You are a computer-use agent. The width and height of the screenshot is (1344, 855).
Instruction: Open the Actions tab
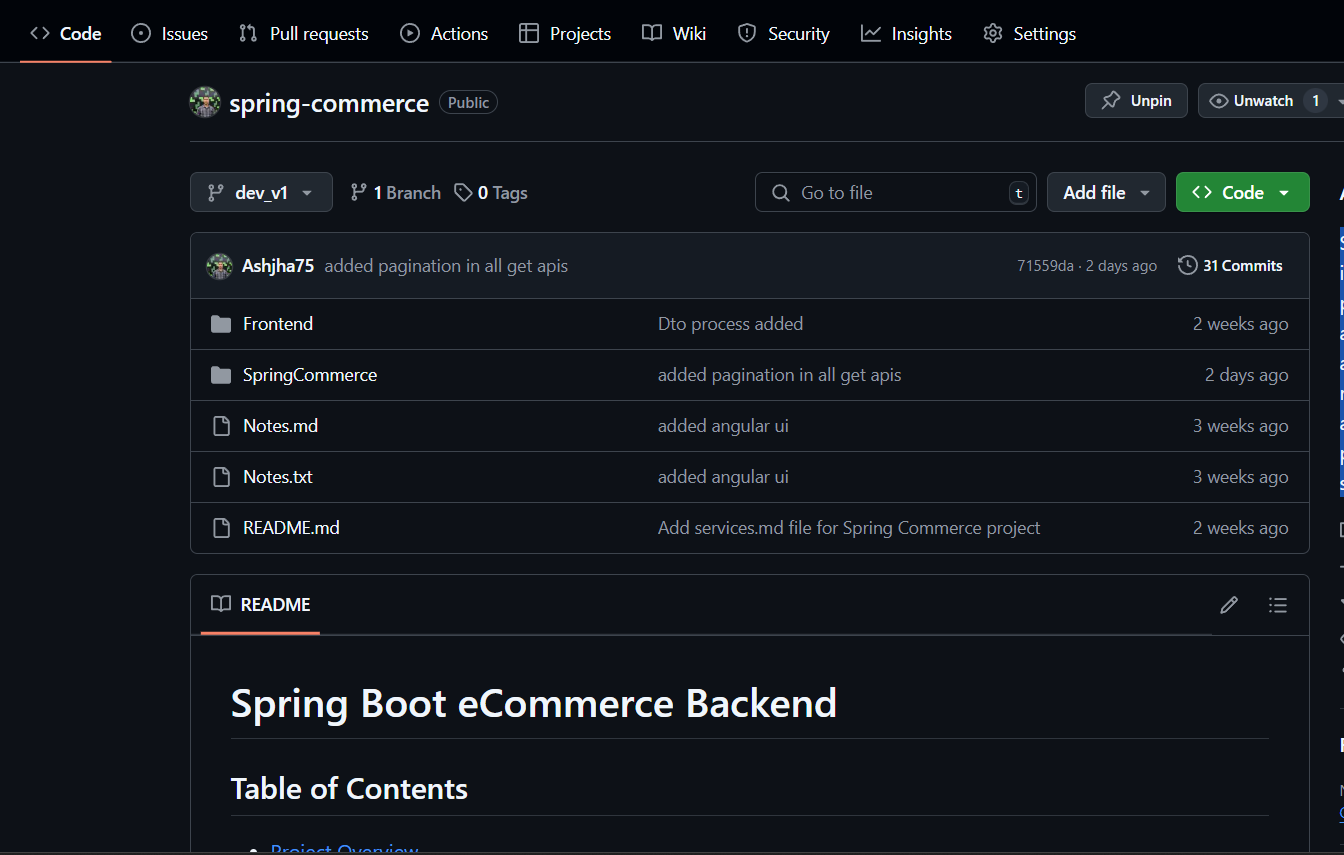coord(444,33)
